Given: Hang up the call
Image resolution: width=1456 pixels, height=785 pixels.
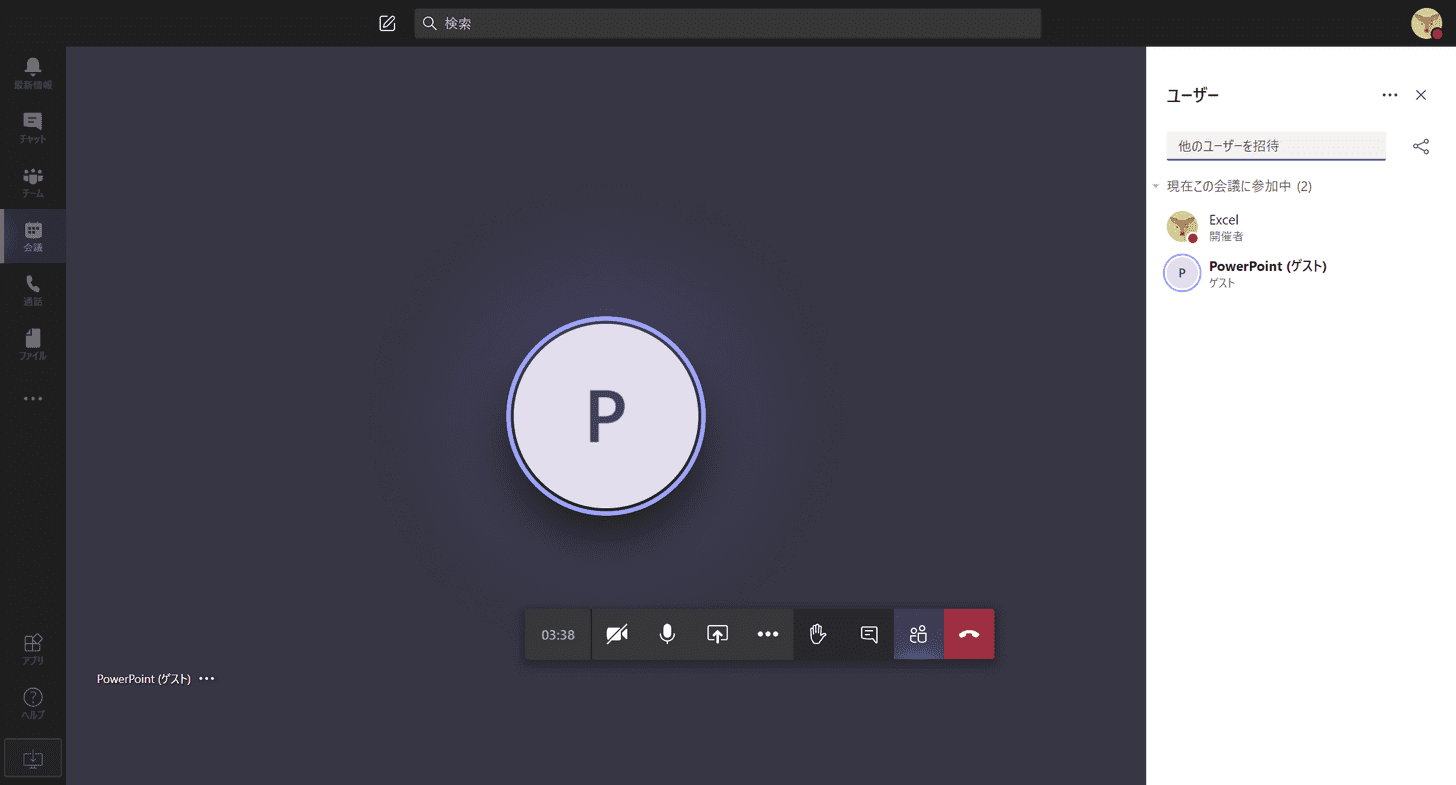Looking at the screenshot, I should (969, 634).
